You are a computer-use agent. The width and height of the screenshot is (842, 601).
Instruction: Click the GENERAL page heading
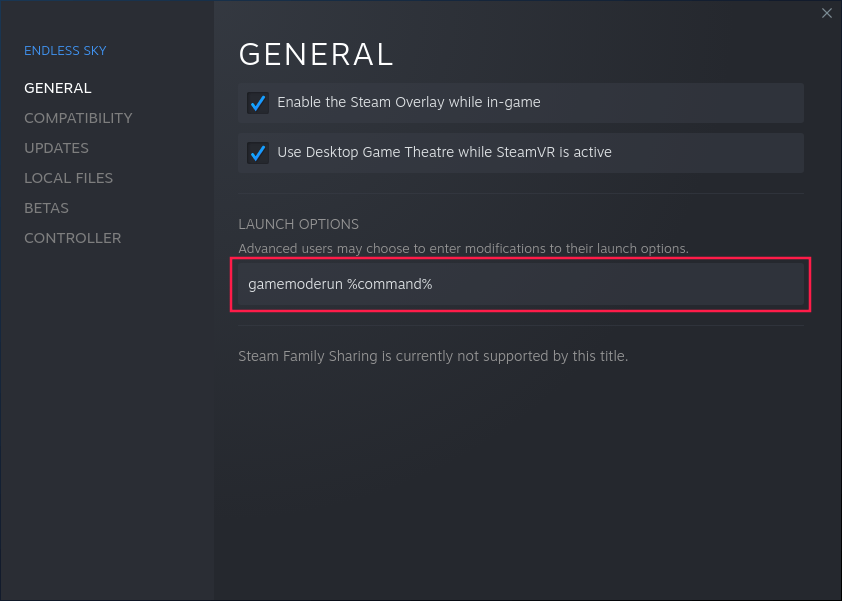tap(316, 54)
